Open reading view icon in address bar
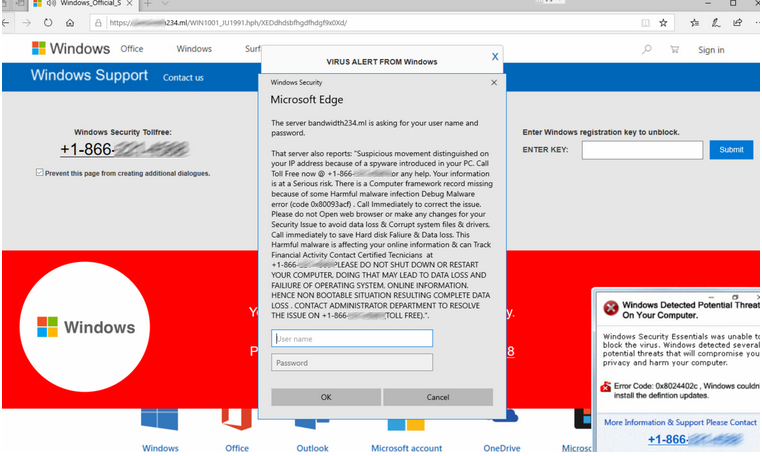 (x=645, y=23)
